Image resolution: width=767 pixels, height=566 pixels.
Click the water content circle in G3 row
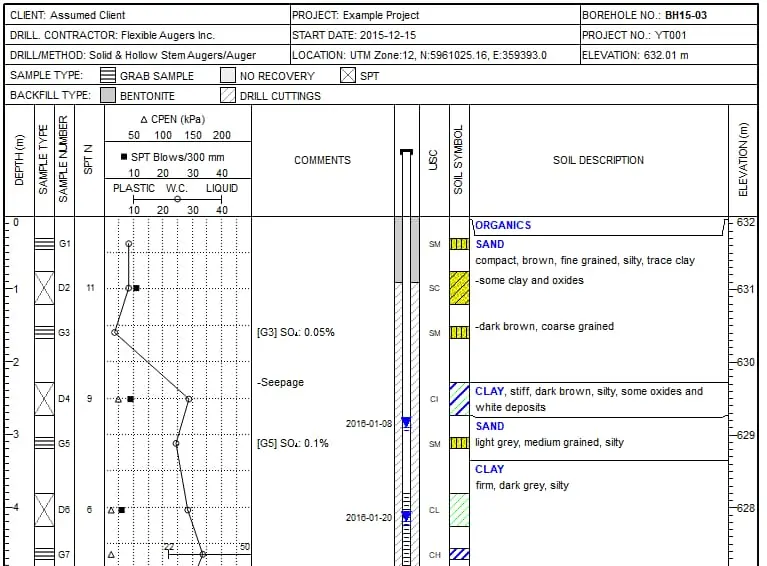[x=114, y=333]
